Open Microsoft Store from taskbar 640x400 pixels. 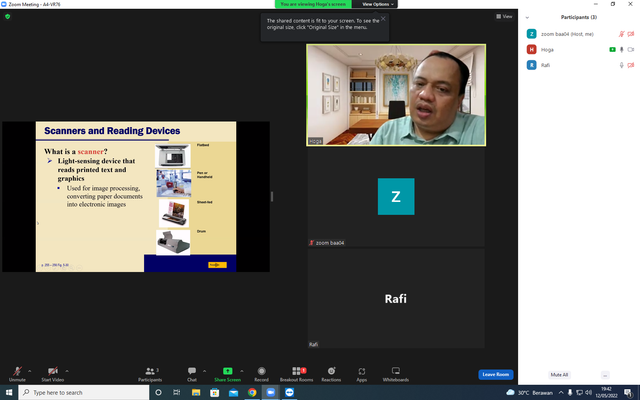coord(215,392)
